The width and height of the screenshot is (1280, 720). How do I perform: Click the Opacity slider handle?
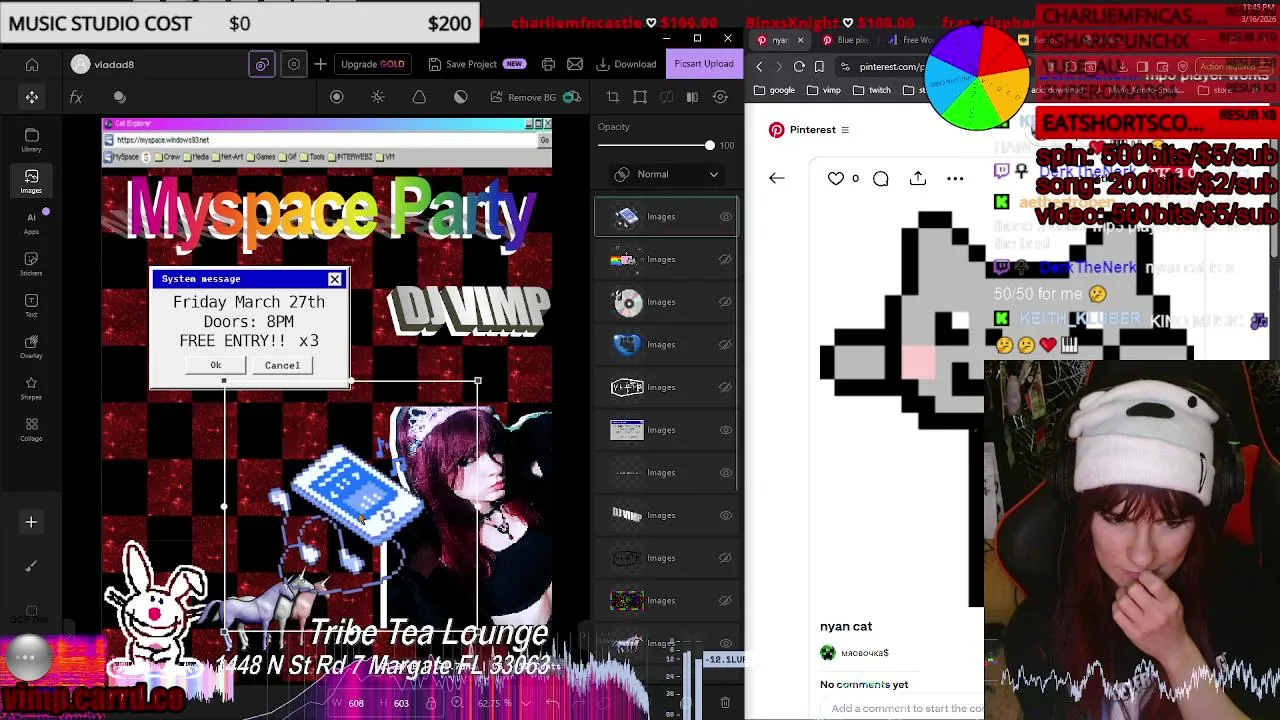pyautogui.click(x=710, y=146)
